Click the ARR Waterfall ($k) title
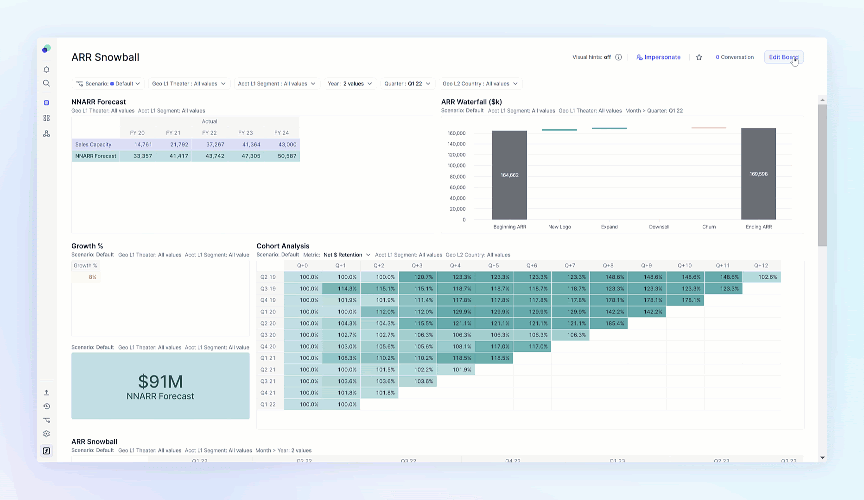The height and width of the screenshot is (500, 864). (x=471, y=102)
